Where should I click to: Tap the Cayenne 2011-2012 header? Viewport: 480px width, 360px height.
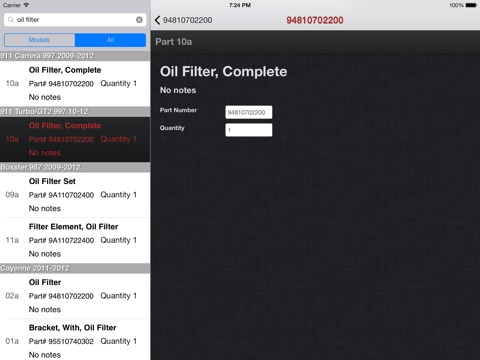(75, 268)
